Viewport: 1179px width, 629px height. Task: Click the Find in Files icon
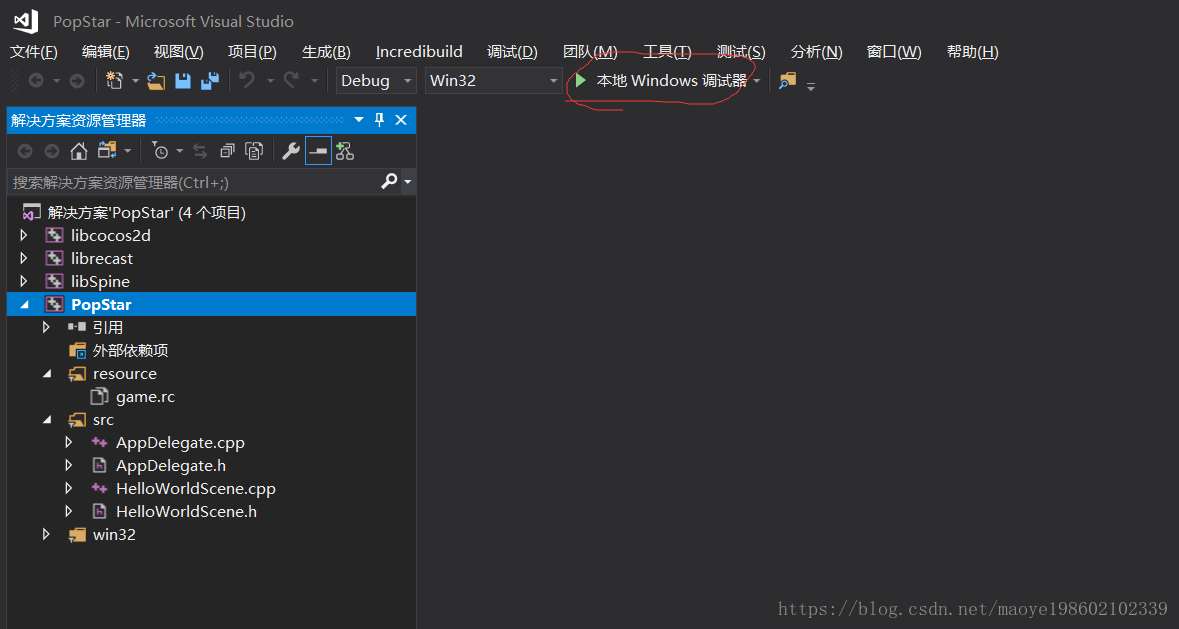787,80
